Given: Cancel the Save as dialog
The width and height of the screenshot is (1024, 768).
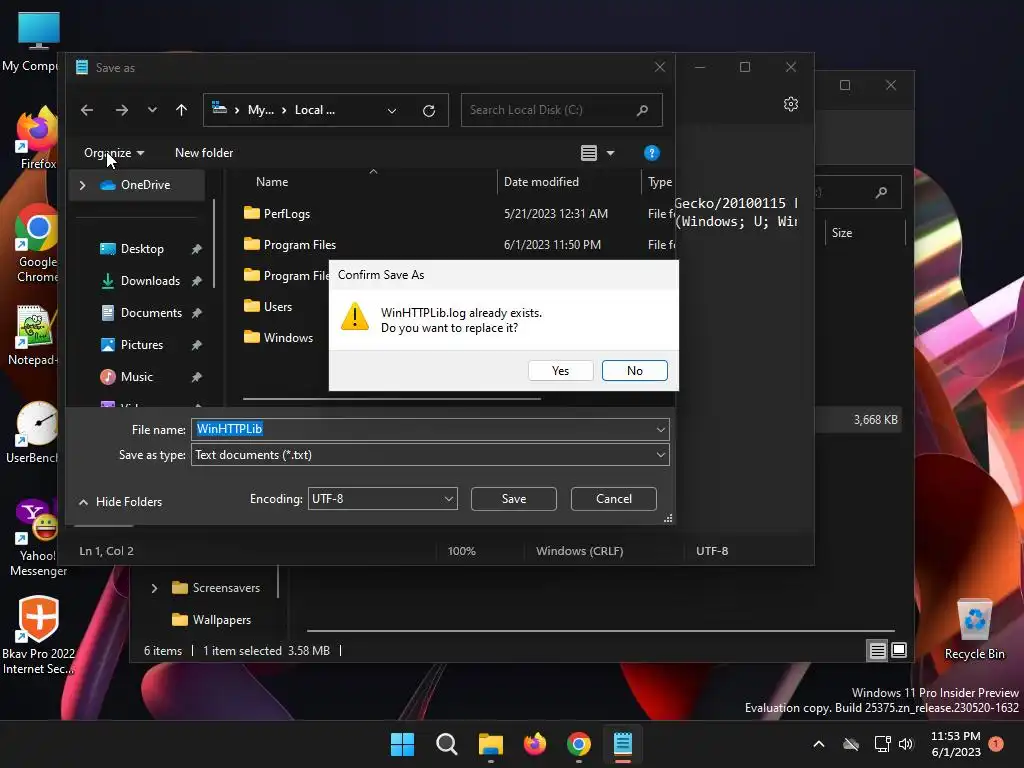Looking at the screenshot, I should [613, 499].
